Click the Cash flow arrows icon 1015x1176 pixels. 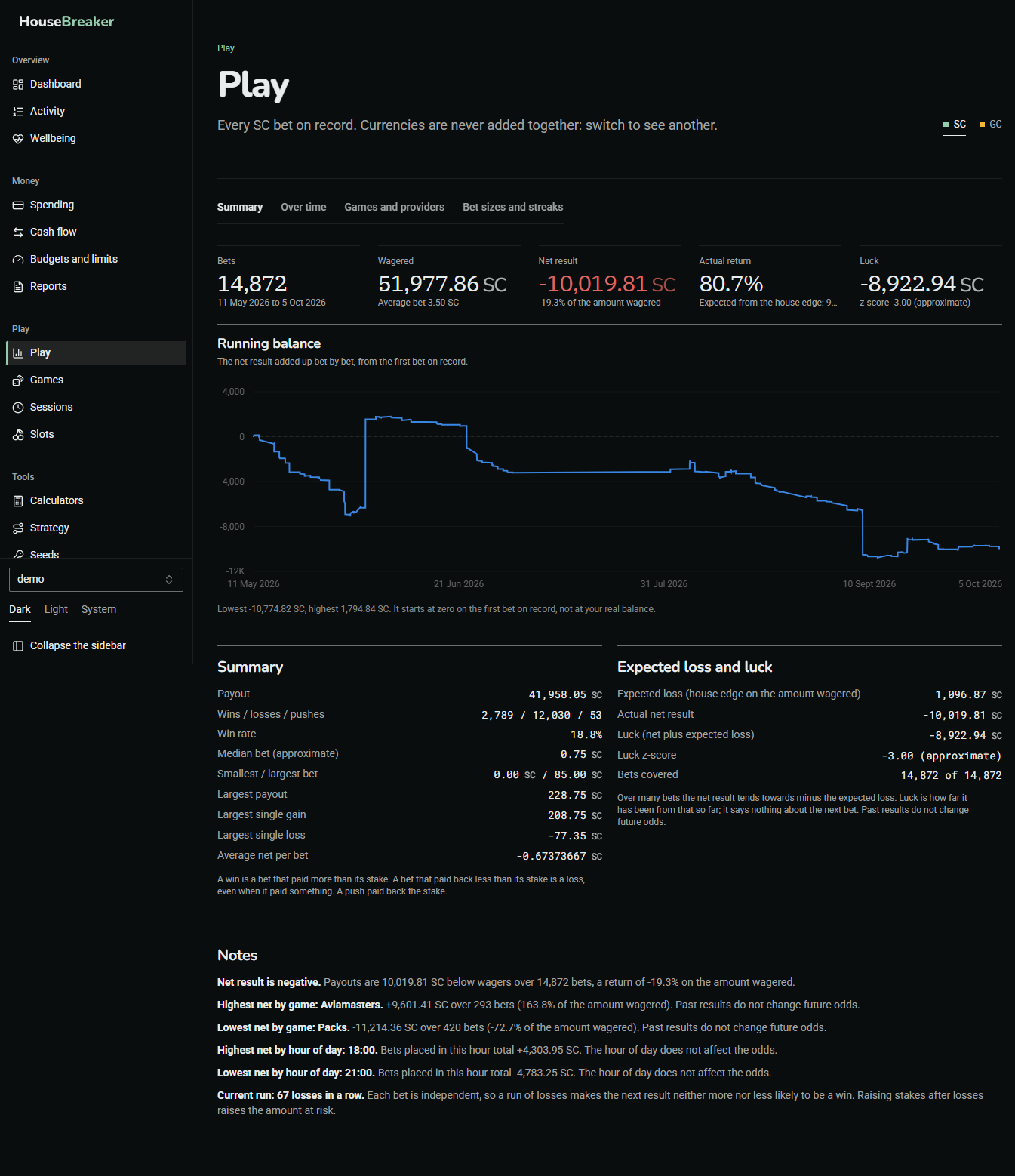coord(18,232)
